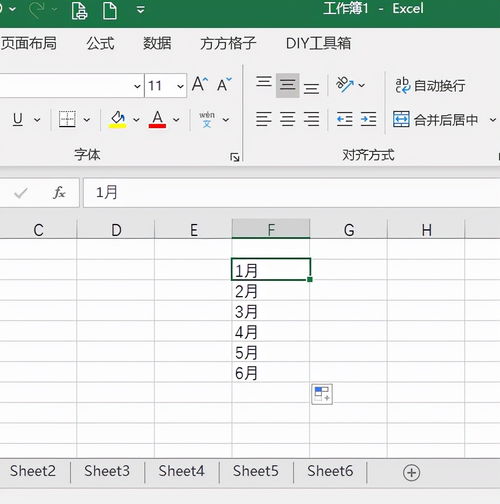Screen dimensions: 500x504
Task: Toggle the middle align icon
Action: (287, 85)
